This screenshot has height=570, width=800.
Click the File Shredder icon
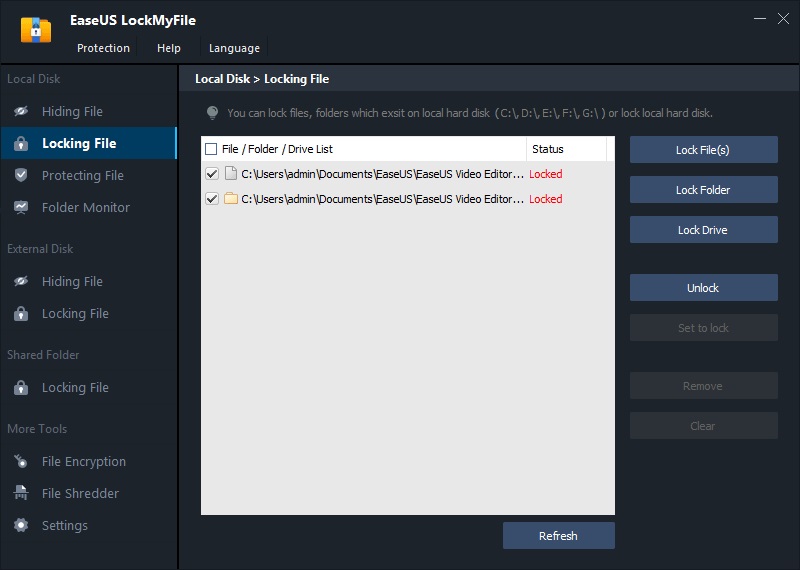pos(21,493)
